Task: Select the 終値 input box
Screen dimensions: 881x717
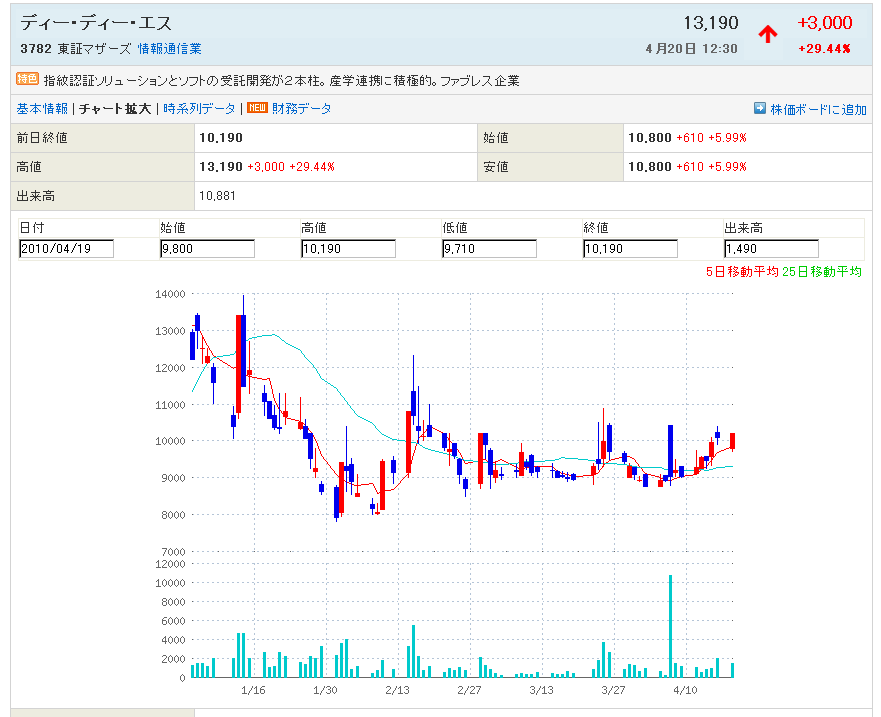Action: 630,249
